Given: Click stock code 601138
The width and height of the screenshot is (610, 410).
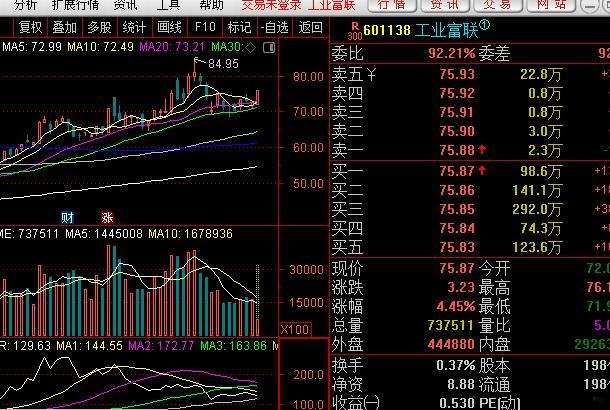Looking at the screenshot, I should pos(387,30).
